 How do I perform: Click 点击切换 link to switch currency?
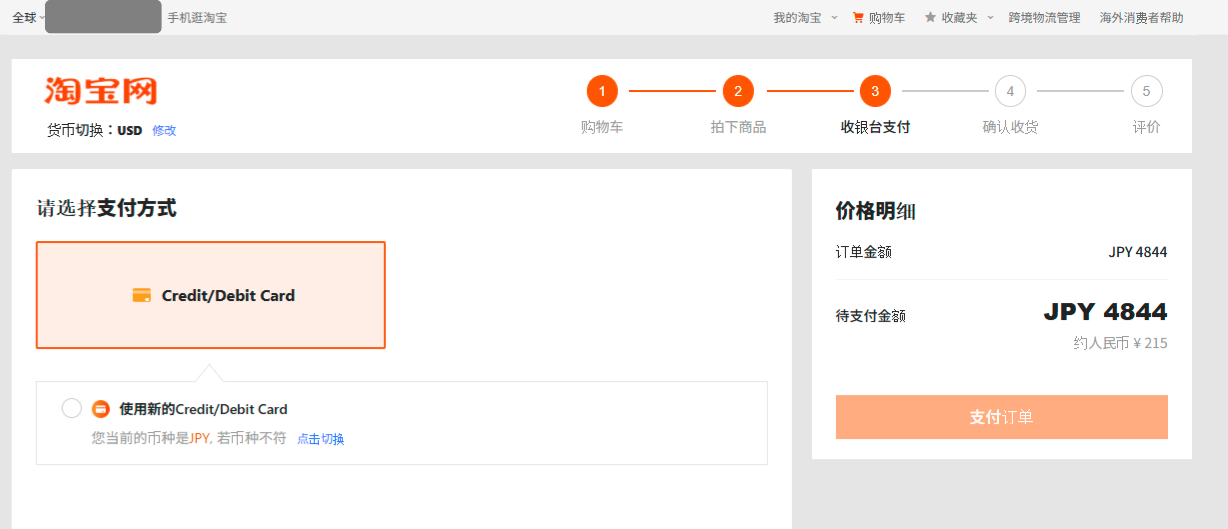(320, 439)
